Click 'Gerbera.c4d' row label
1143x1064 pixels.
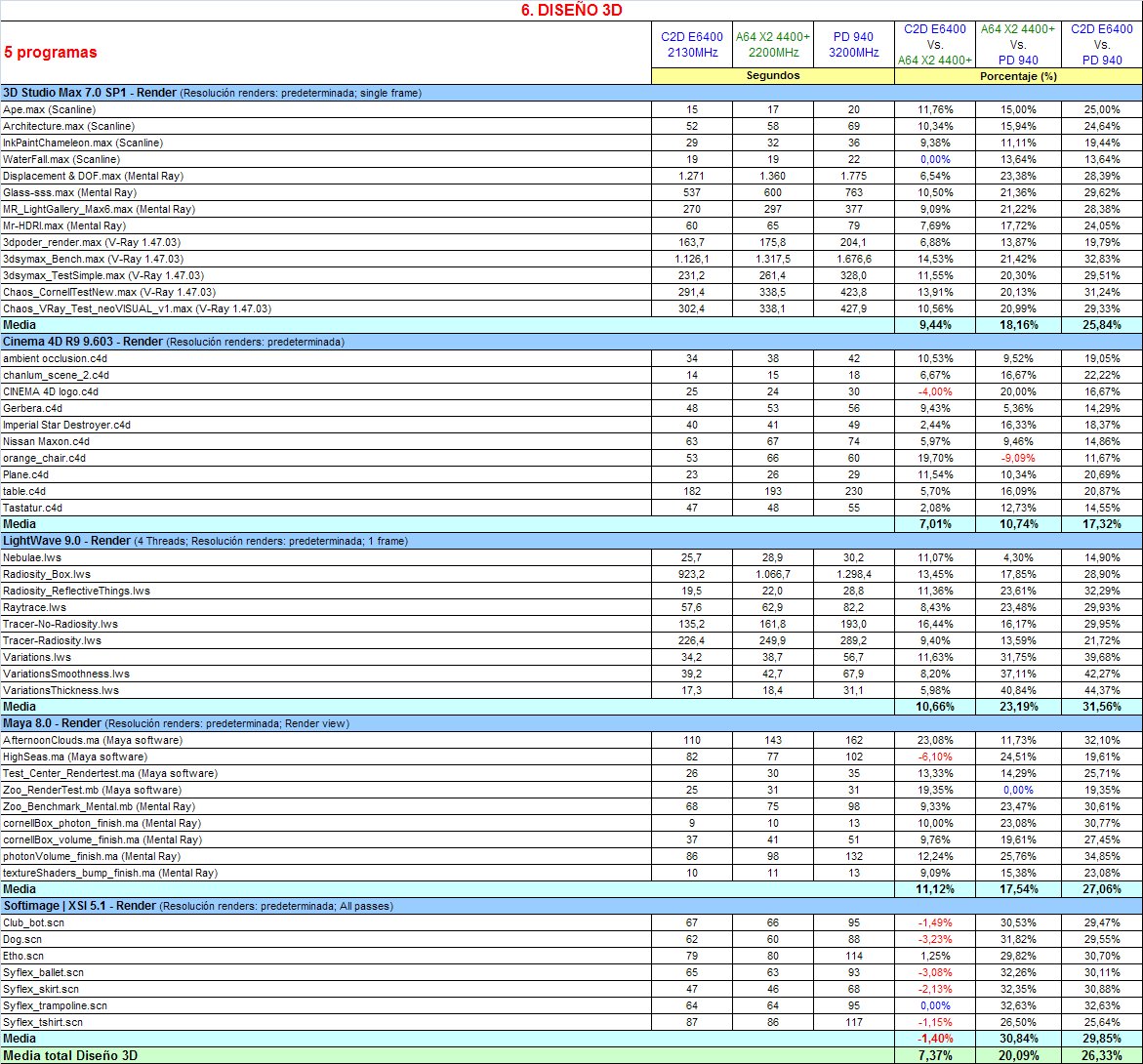pyautogui.click(x=33, y=408)
